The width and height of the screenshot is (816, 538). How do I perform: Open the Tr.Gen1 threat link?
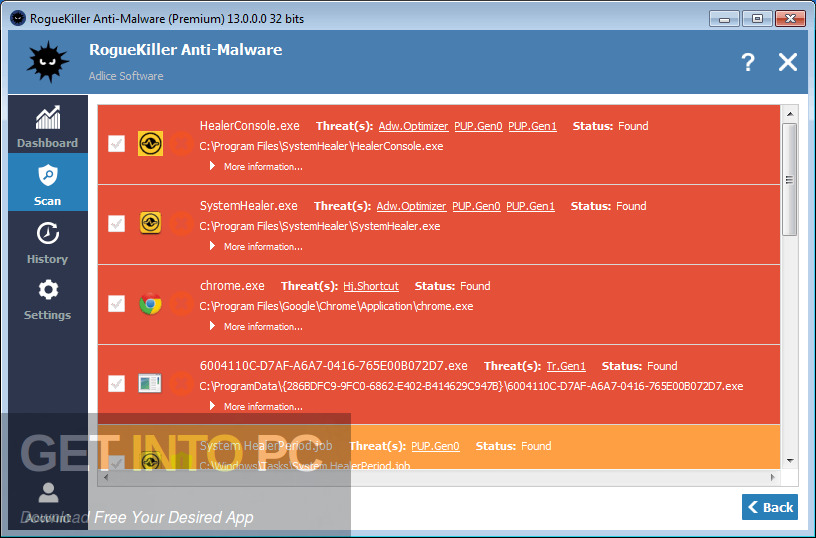click(566, 366)
